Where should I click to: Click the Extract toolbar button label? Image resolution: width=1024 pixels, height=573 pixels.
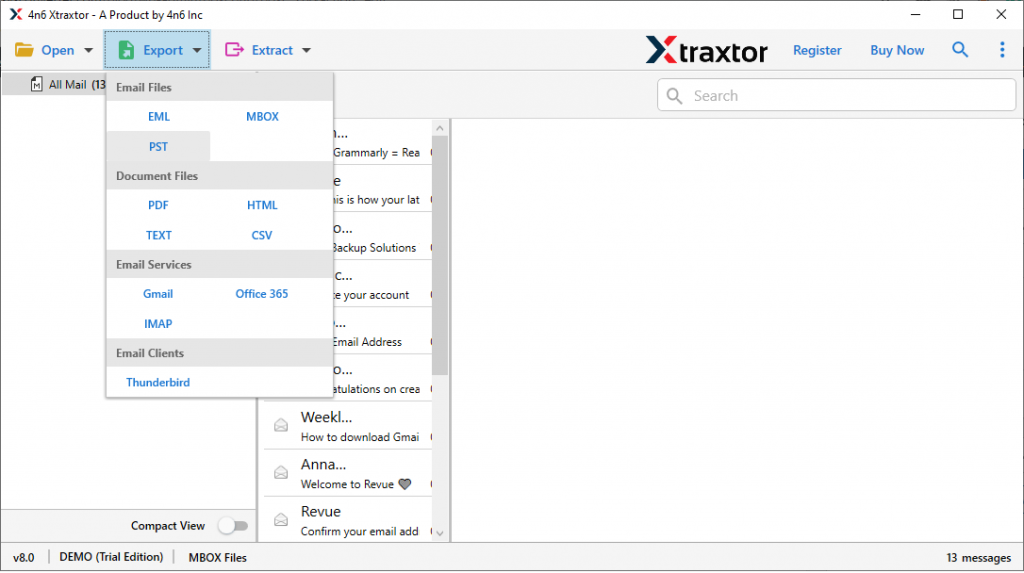coord(272,50)
